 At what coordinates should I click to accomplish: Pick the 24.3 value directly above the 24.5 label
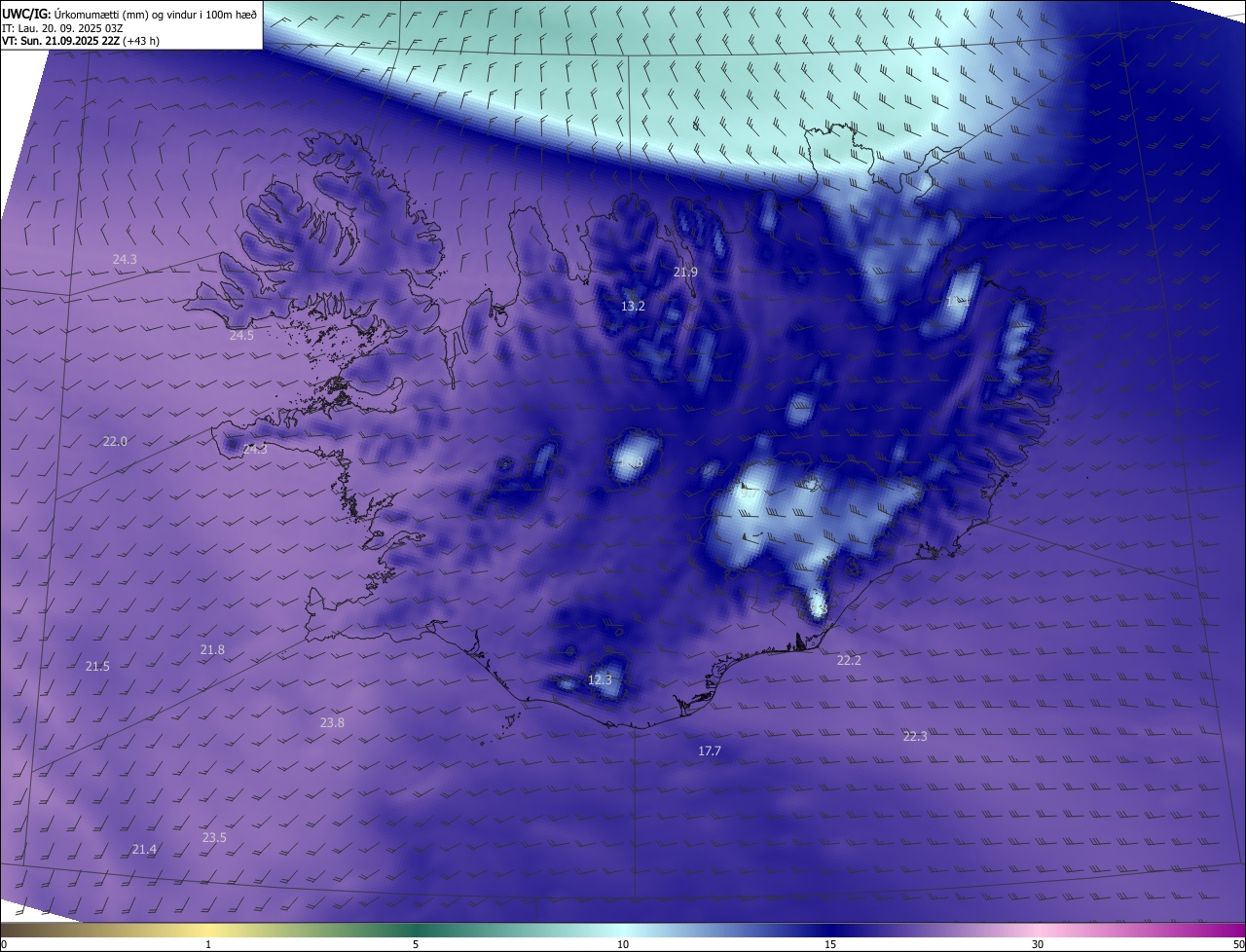click(125, 259)
